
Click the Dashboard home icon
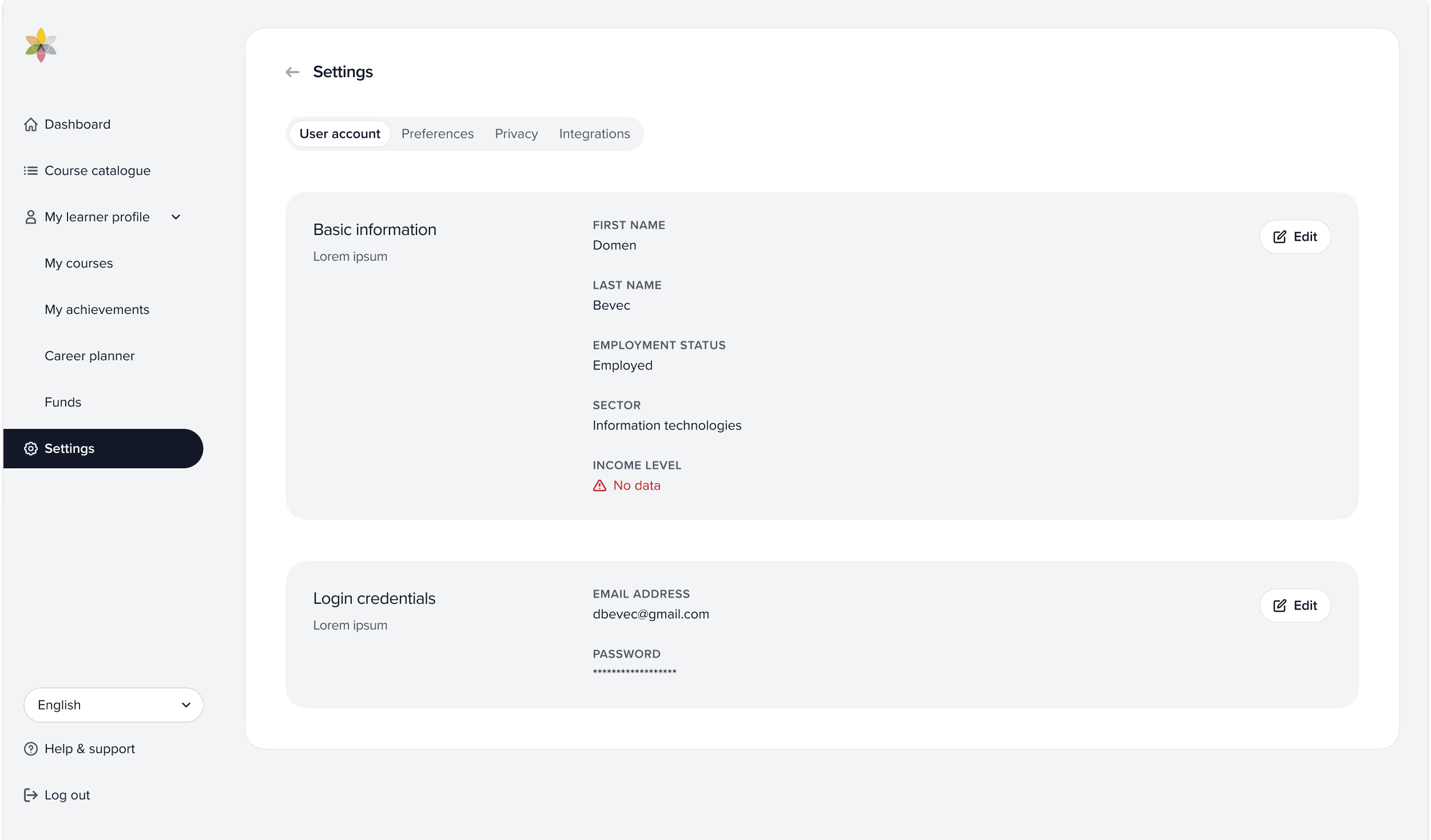(31, 124)
